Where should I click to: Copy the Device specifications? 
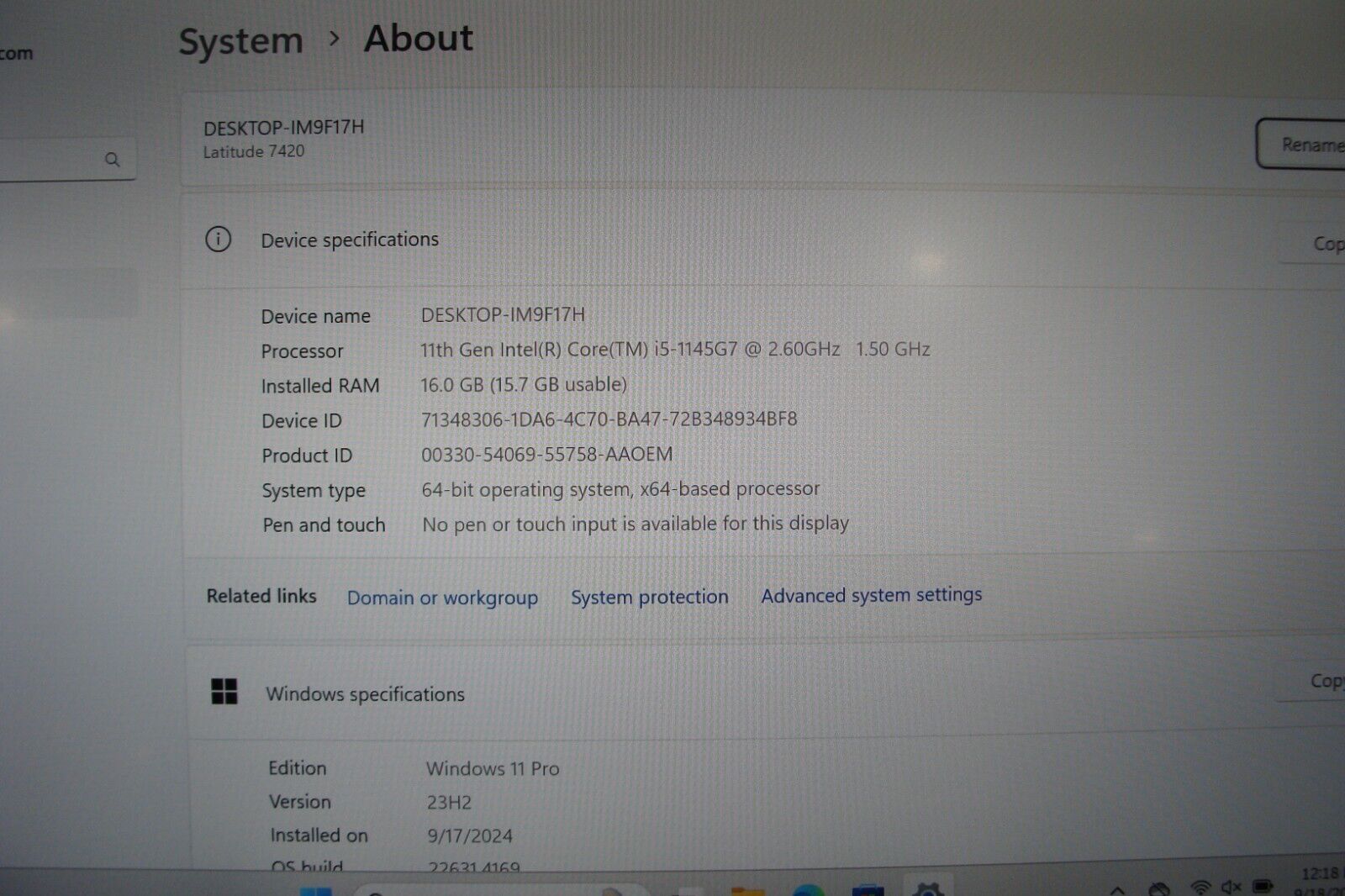(x=1313, y=244)
